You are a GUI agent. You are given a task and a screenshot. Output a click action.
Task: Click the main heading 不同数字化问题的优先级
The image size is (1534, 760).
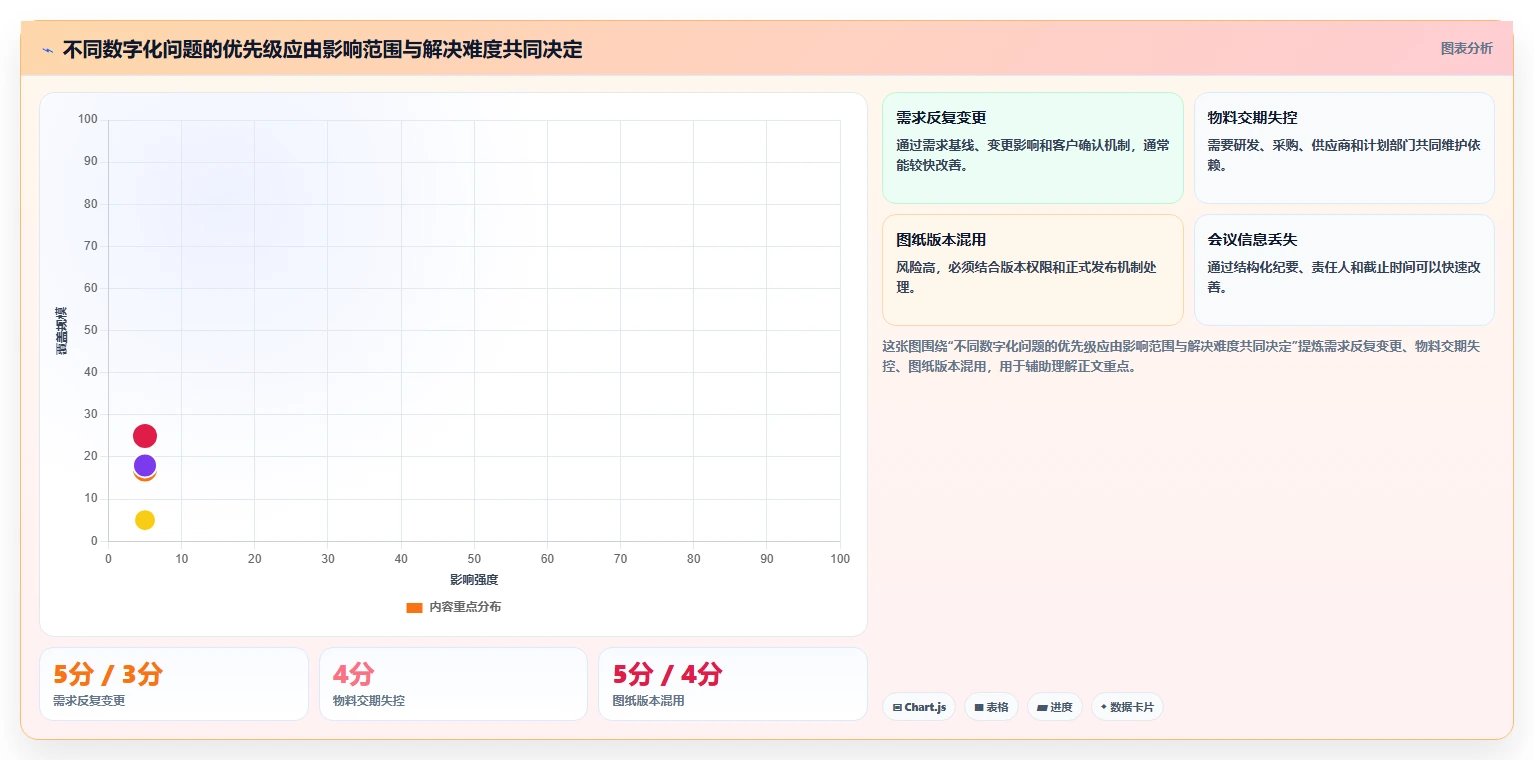tap(322, 49)
